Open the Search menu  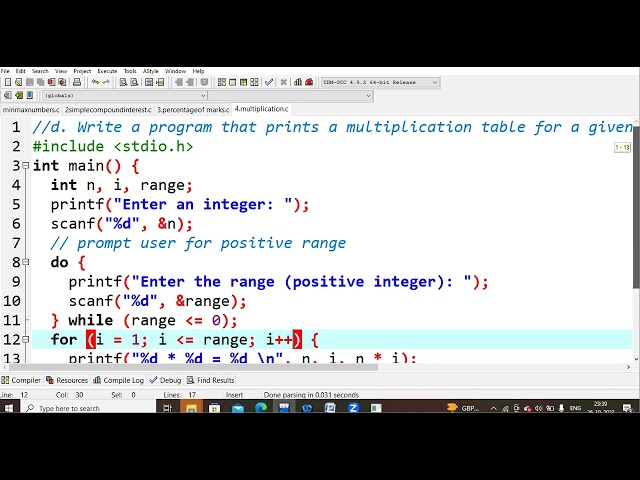tap(40, 71)
